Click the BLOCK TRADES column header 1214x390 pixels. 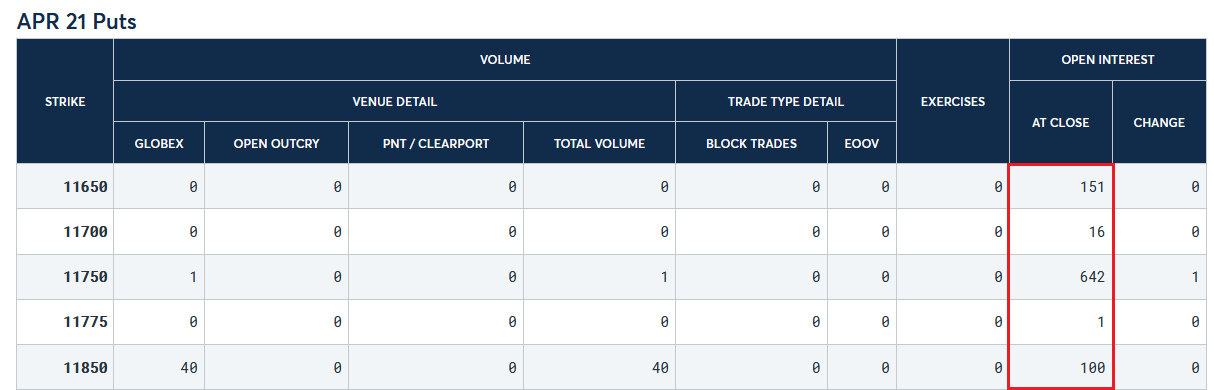[x=751, y=143]
